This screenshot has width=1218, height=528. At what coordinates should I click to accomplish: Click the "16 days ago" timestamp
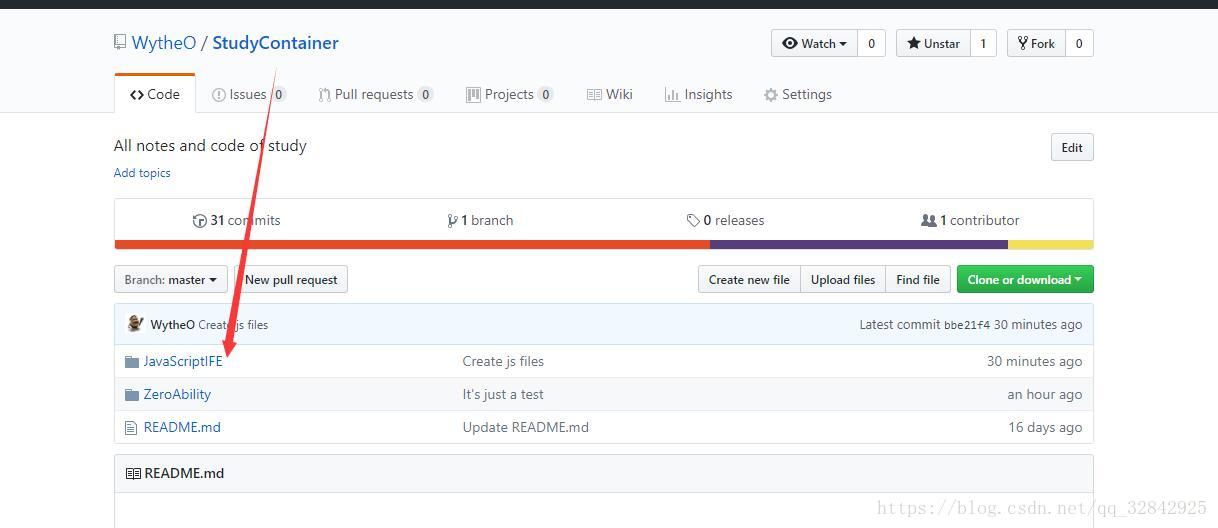1045,427
